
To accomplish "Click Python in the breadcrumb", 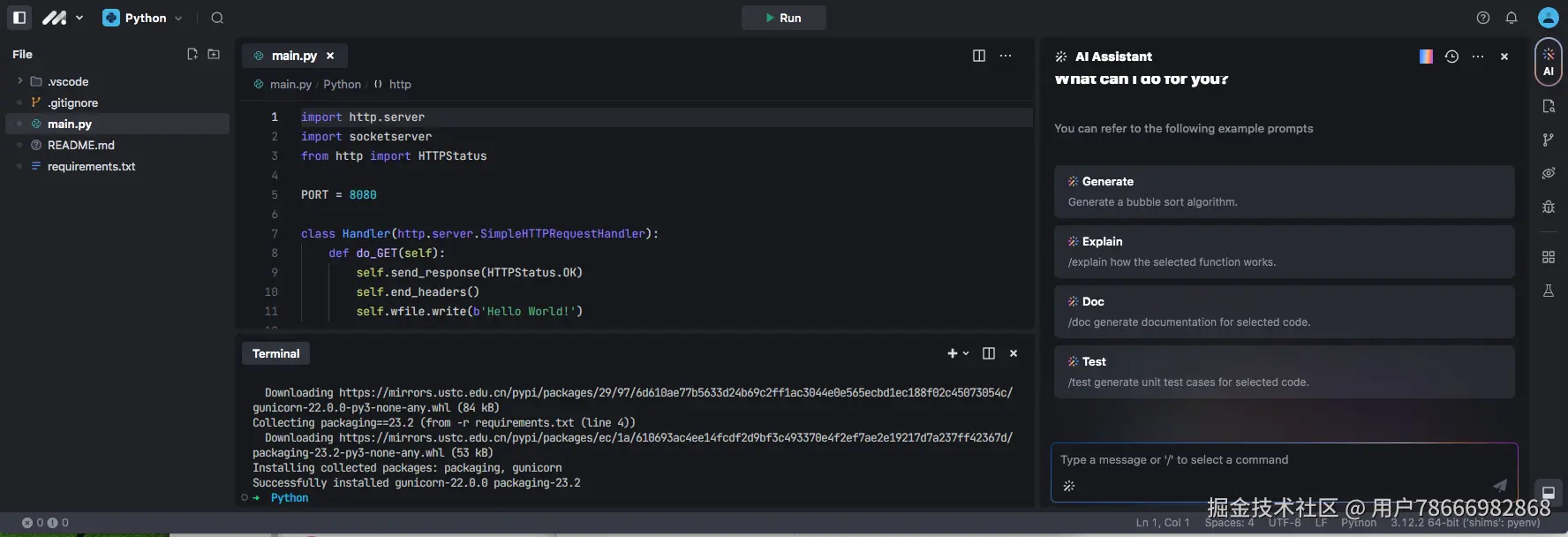I will point(342,84).
